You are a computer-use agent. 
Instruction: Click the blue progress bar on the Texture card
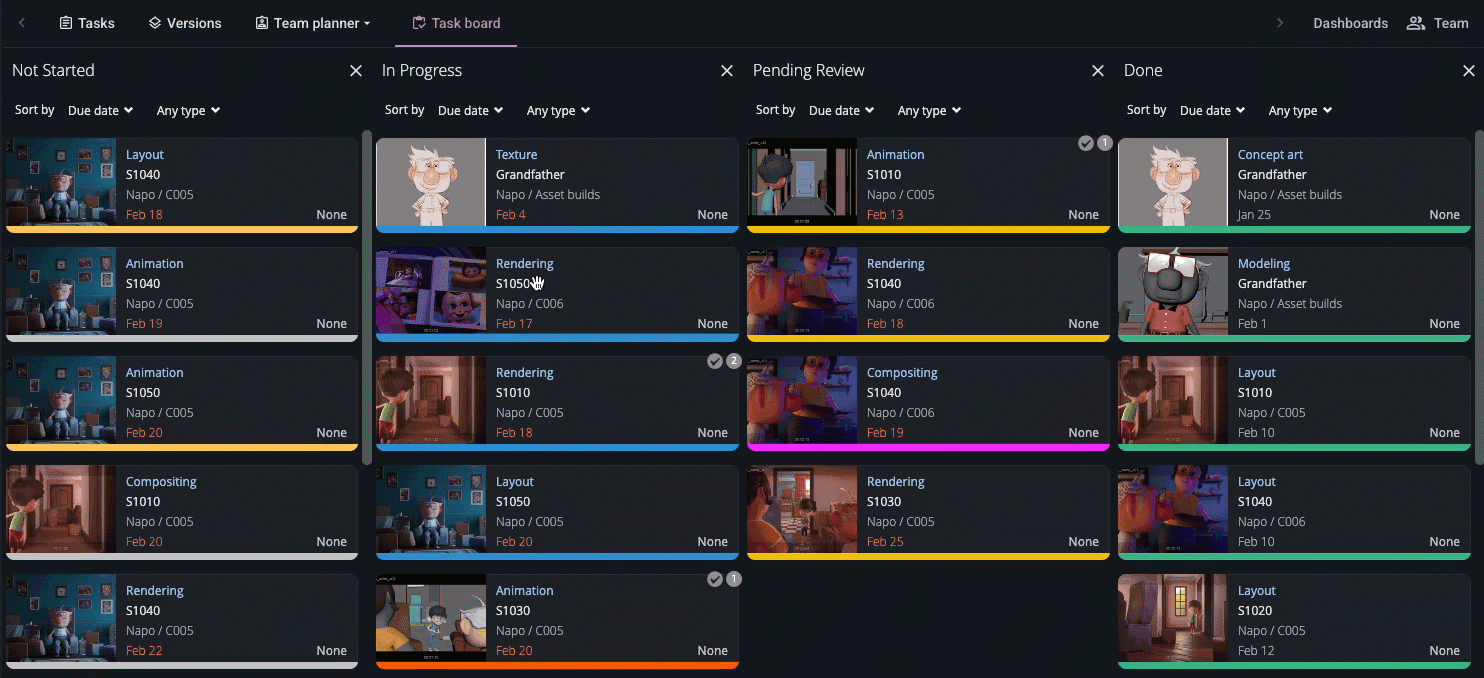557,230
